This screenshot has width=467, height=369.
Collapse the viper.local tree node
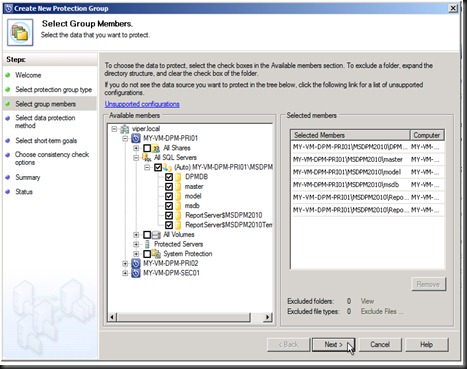pos(114,129)
